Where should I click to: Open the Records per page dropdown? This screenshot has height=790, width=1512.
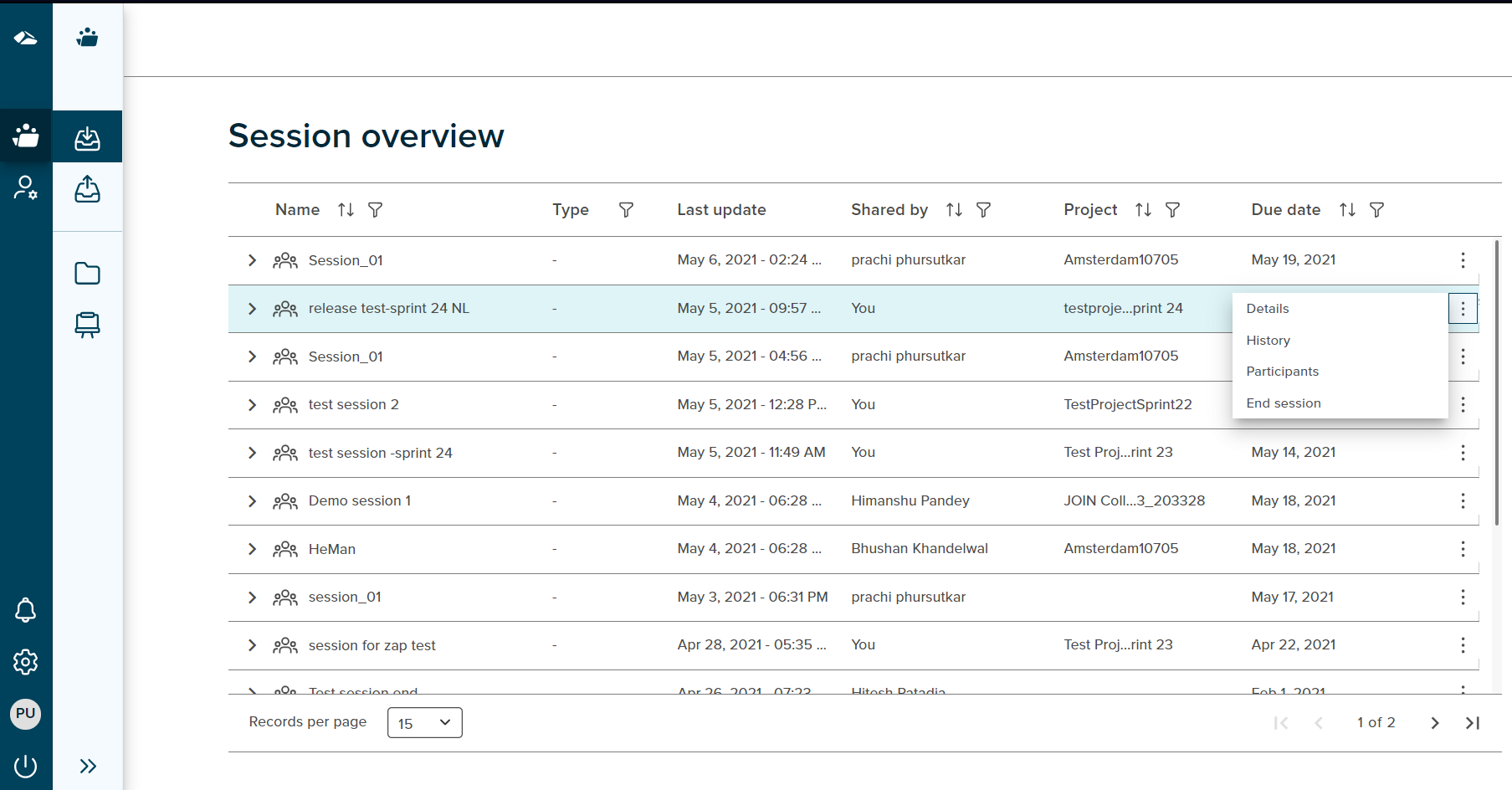(x=424, y=721)
